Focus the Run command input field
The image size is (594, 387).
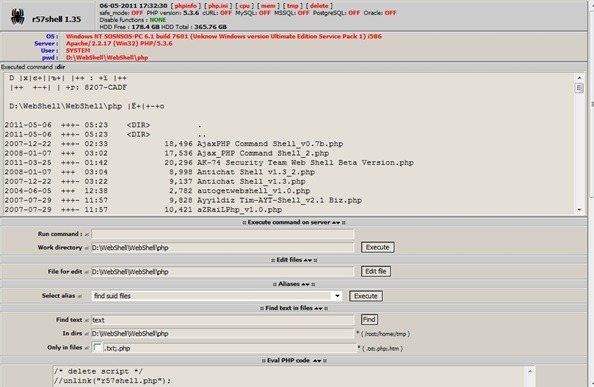[x=223, y=234]
